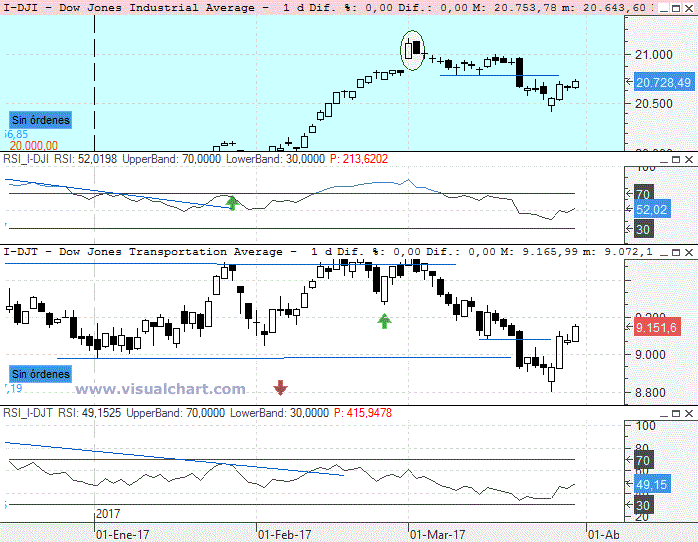Close the Dow Jones Transportation Average panel
This screenshot has height=542, width=698.
(689, 252)
